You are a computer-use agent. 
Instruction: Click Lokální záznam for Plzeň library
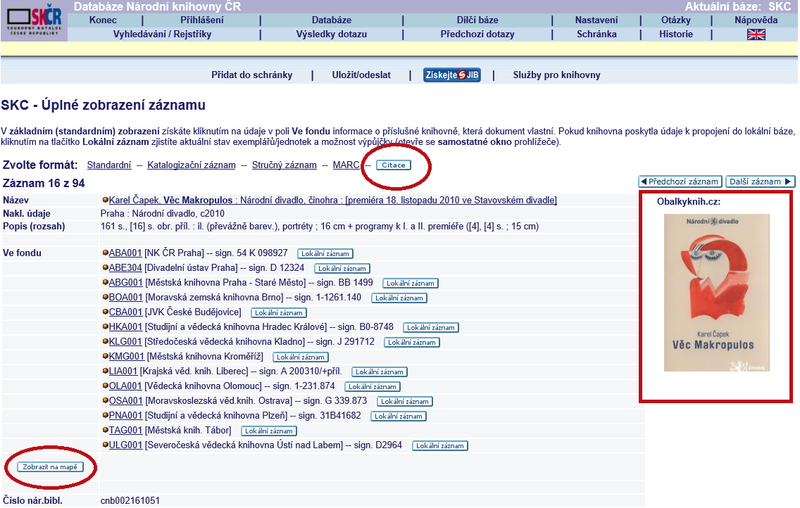(398, 416)
